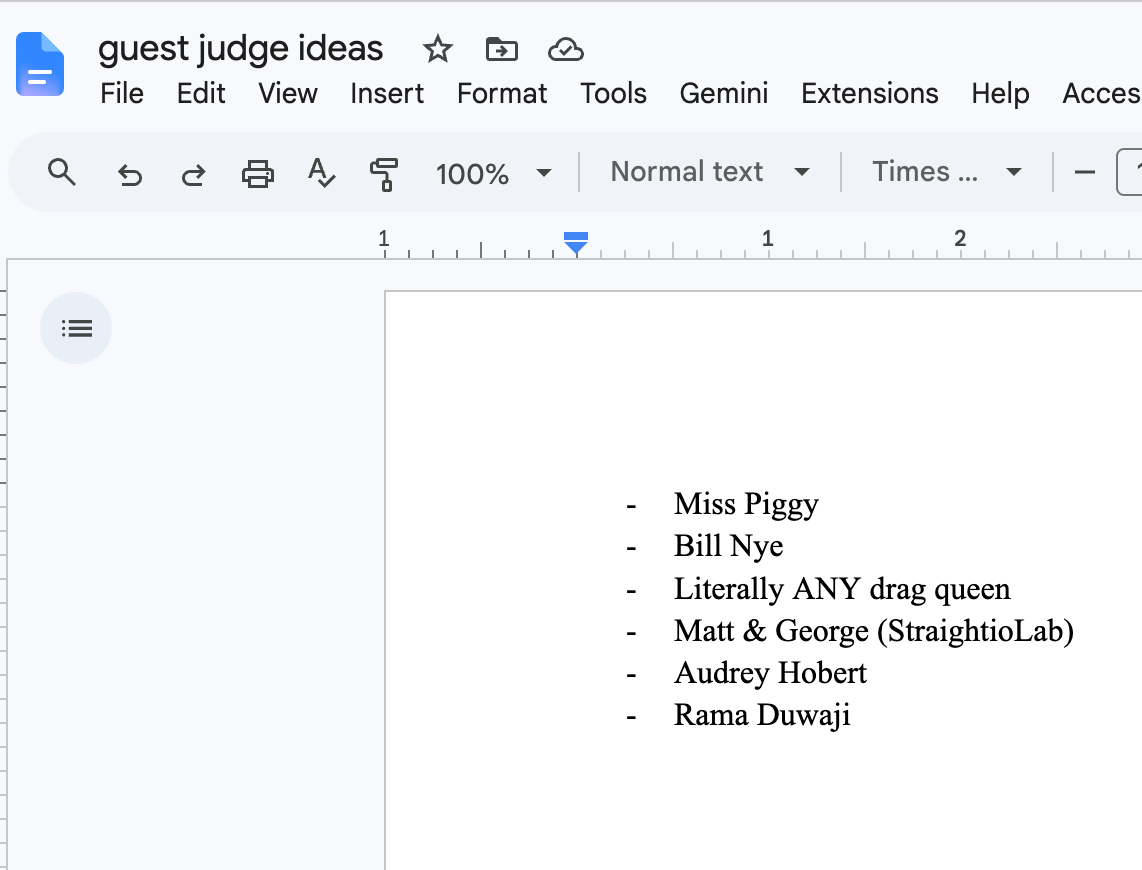This screenshot has height=870, width=1142.
Task: Click the Matt & George (StraightioLab) line
Action: pyautogui.click(x=874, y=630)
